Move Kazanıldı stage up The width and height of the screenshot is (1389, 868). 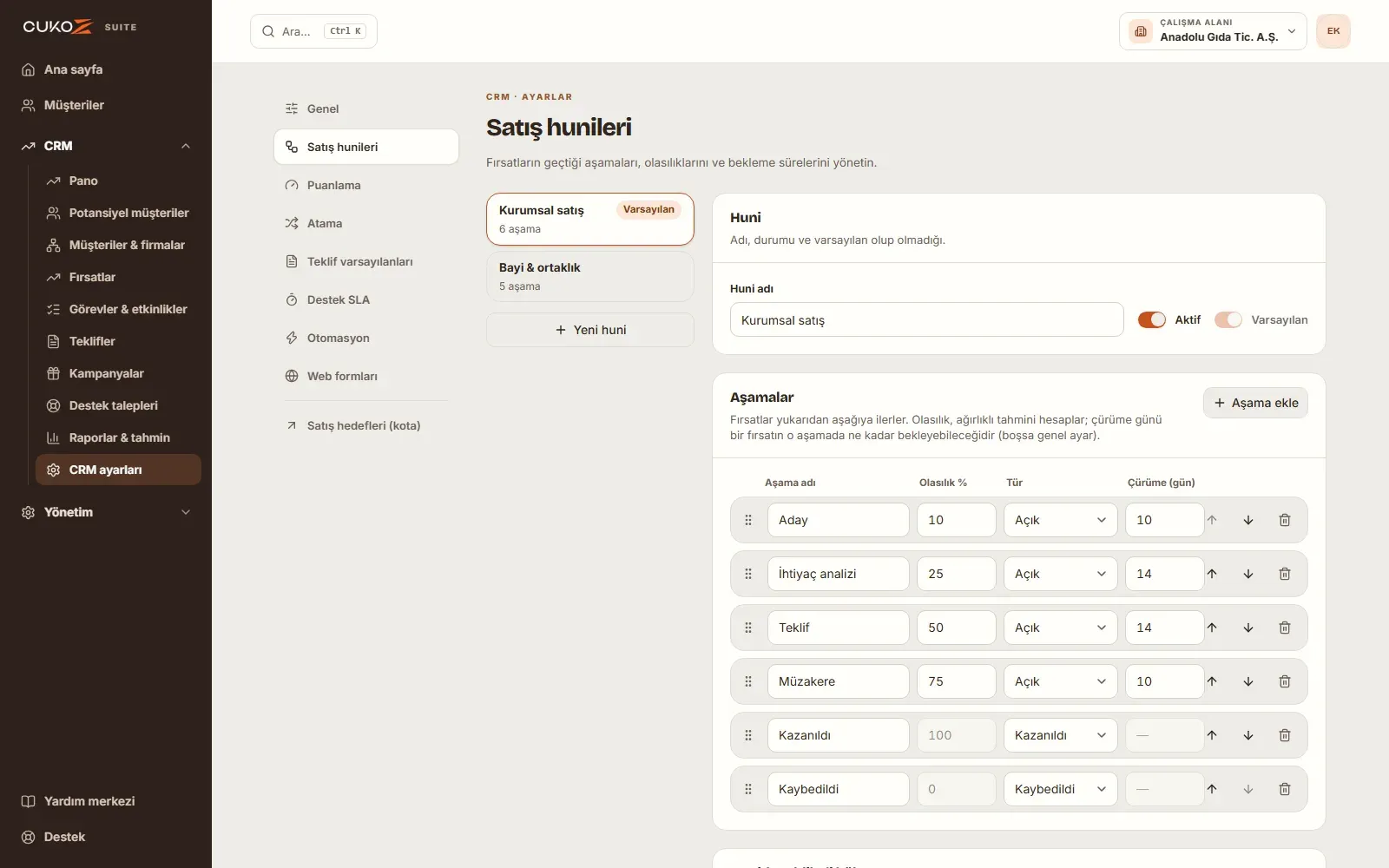point(1212,735)
